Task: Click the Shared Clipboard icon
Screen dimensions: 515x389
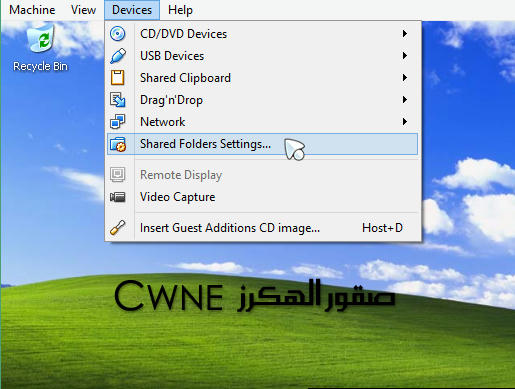Action: (x=117, y=78)
